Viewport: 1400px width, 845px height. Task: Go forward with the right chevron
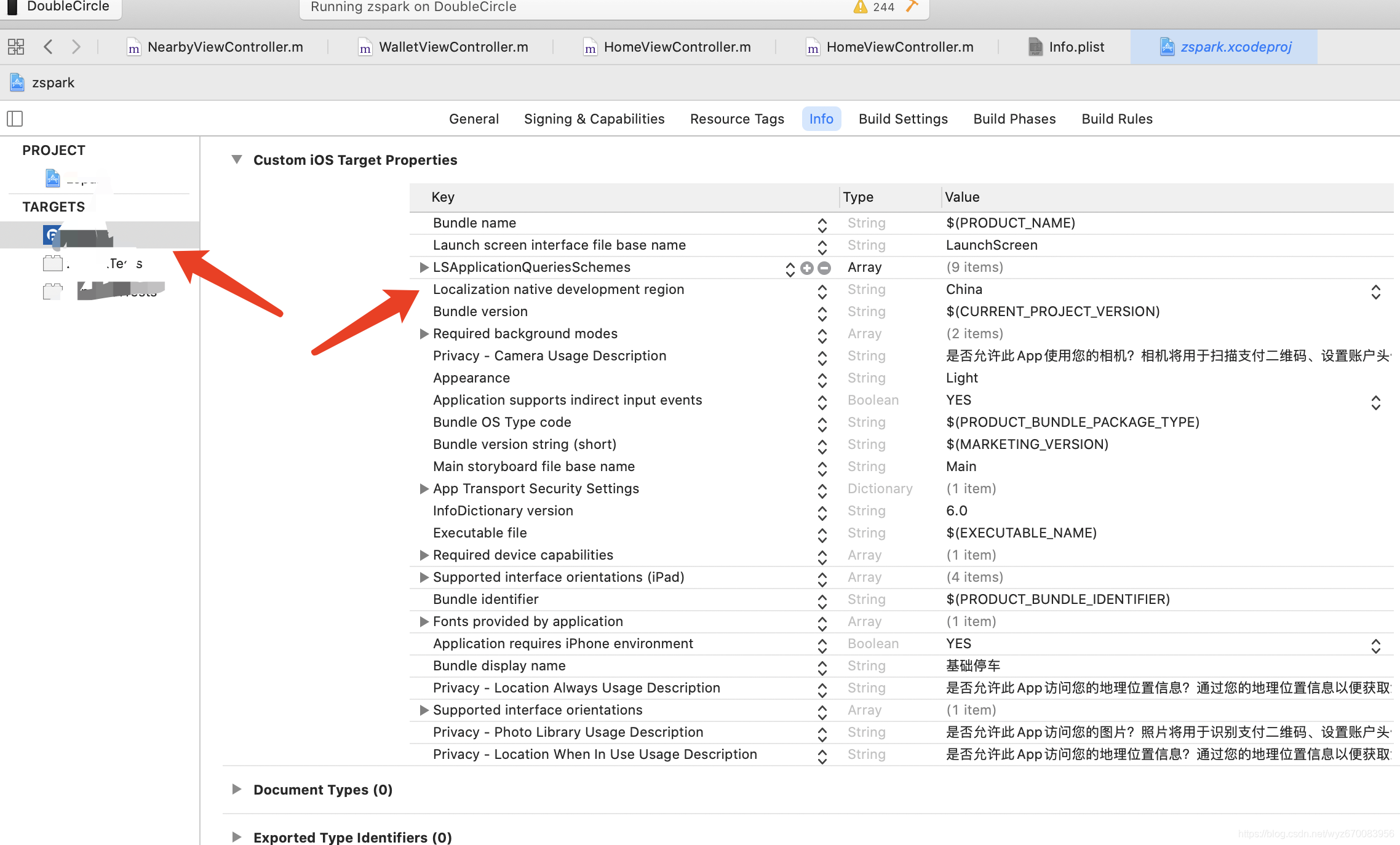pyautogui.click(x=76, y=47)
